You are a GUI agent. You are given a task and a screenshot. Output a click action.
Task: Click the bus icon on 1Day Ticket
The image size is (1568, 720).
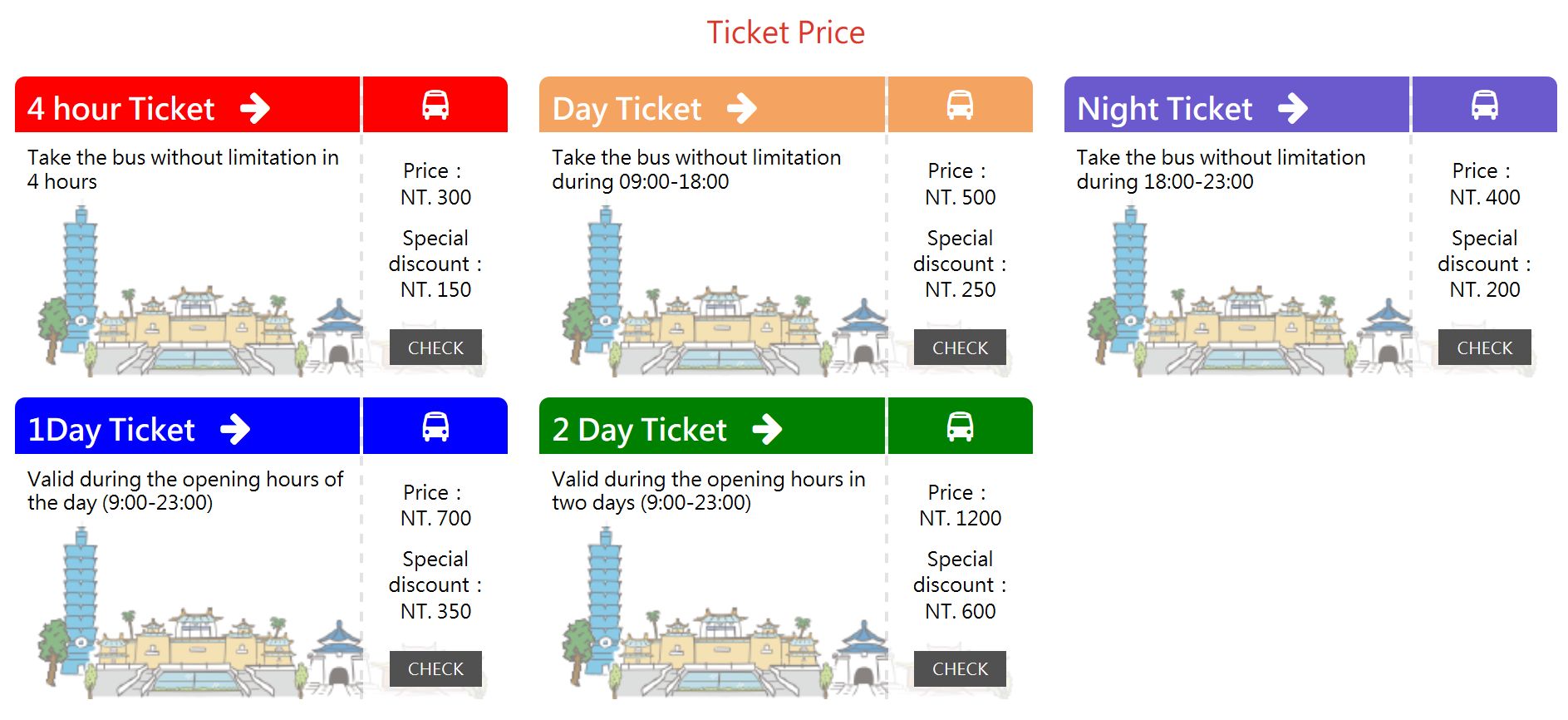pyautogui.click(x=435, y=427)
